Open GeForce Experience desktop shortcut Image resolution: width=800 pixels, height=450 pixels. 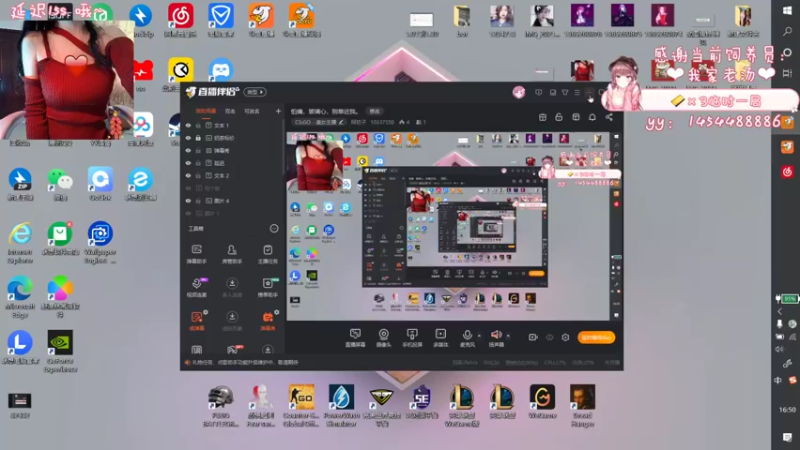tap(60, 351)
